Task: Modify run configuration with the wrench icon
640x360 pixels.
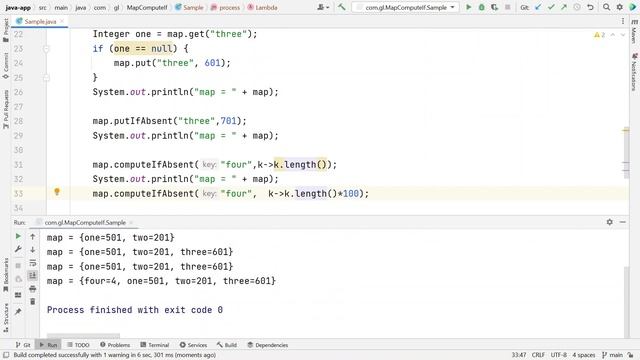Action: pos(18,249)
